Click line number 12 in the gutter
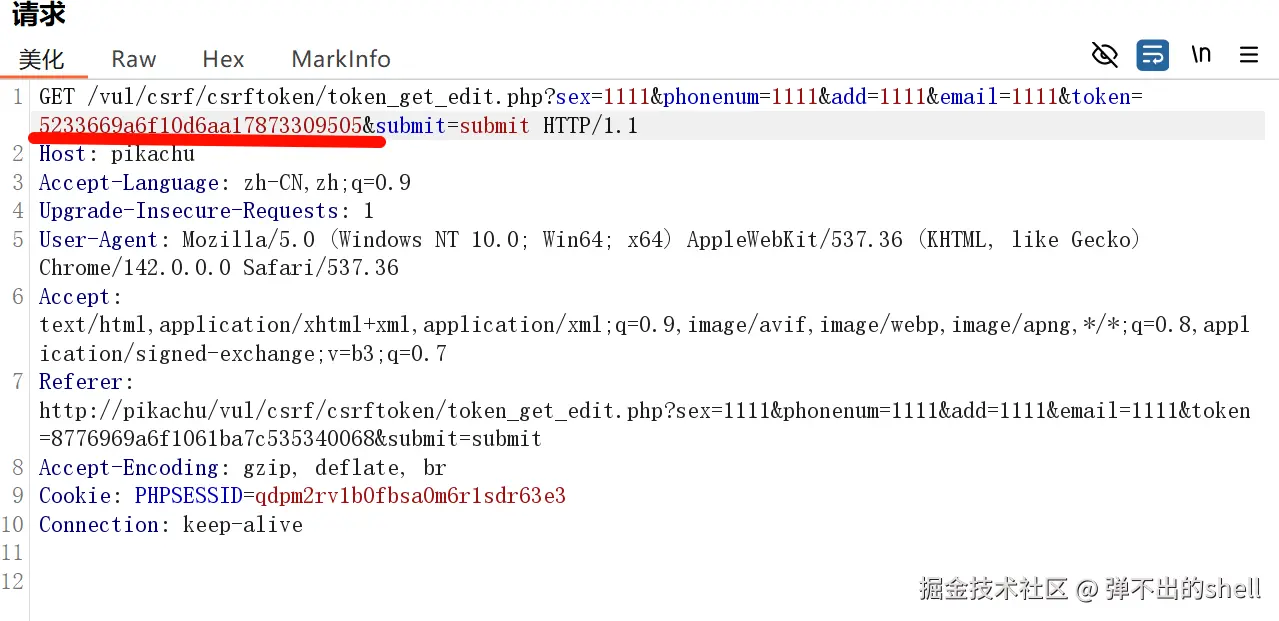The width and height of the screenshot is (1279, 621). click(12, 581)
